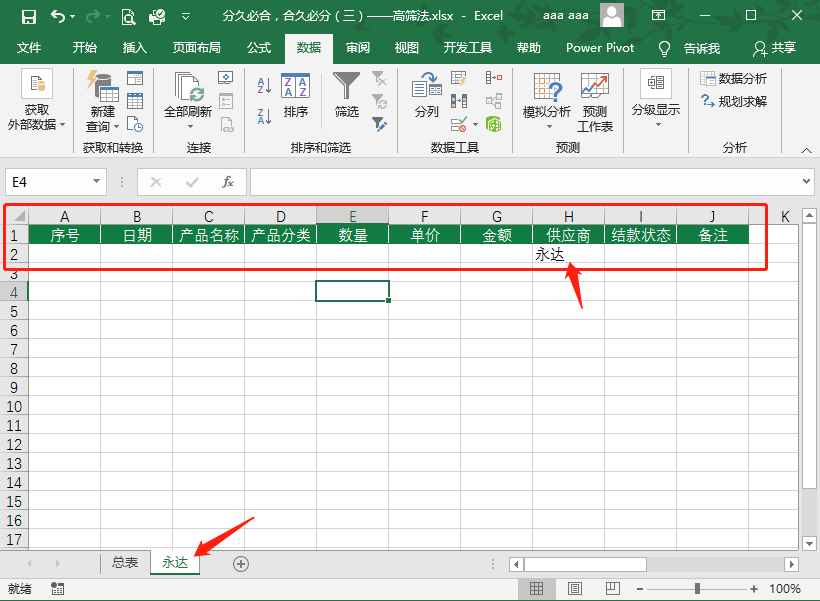Apply ascending sort with the AZ icon

point(263,83)
